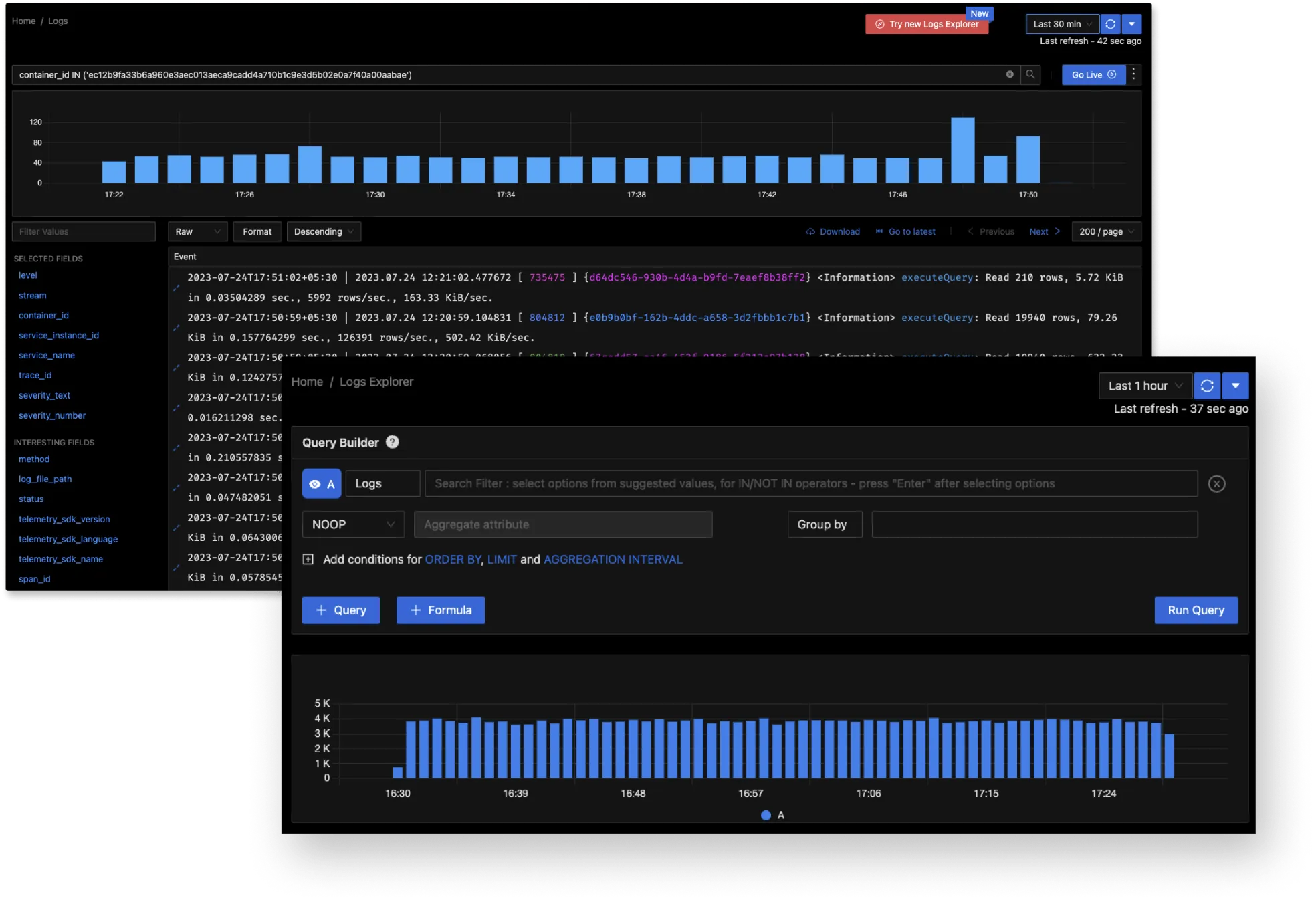Remove query A with the circled X icon

[x=1217, y=484]
